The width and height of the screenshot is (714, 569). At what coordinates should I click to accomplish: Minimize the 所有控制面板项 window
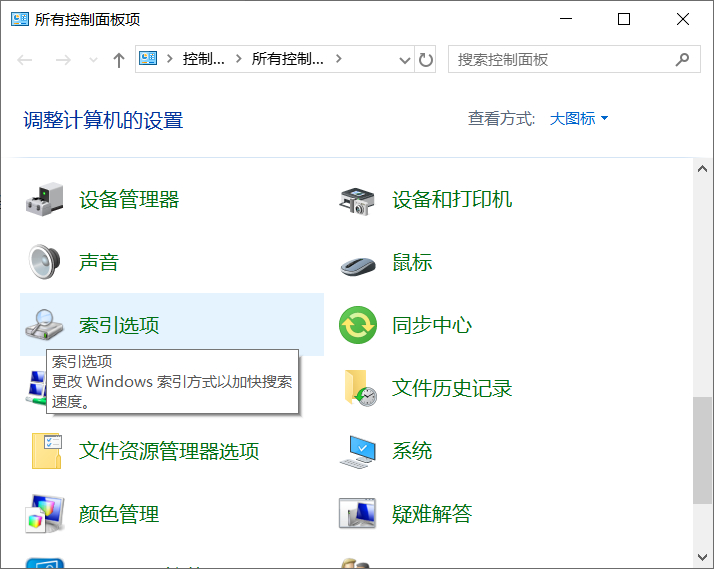pos(566,19)
